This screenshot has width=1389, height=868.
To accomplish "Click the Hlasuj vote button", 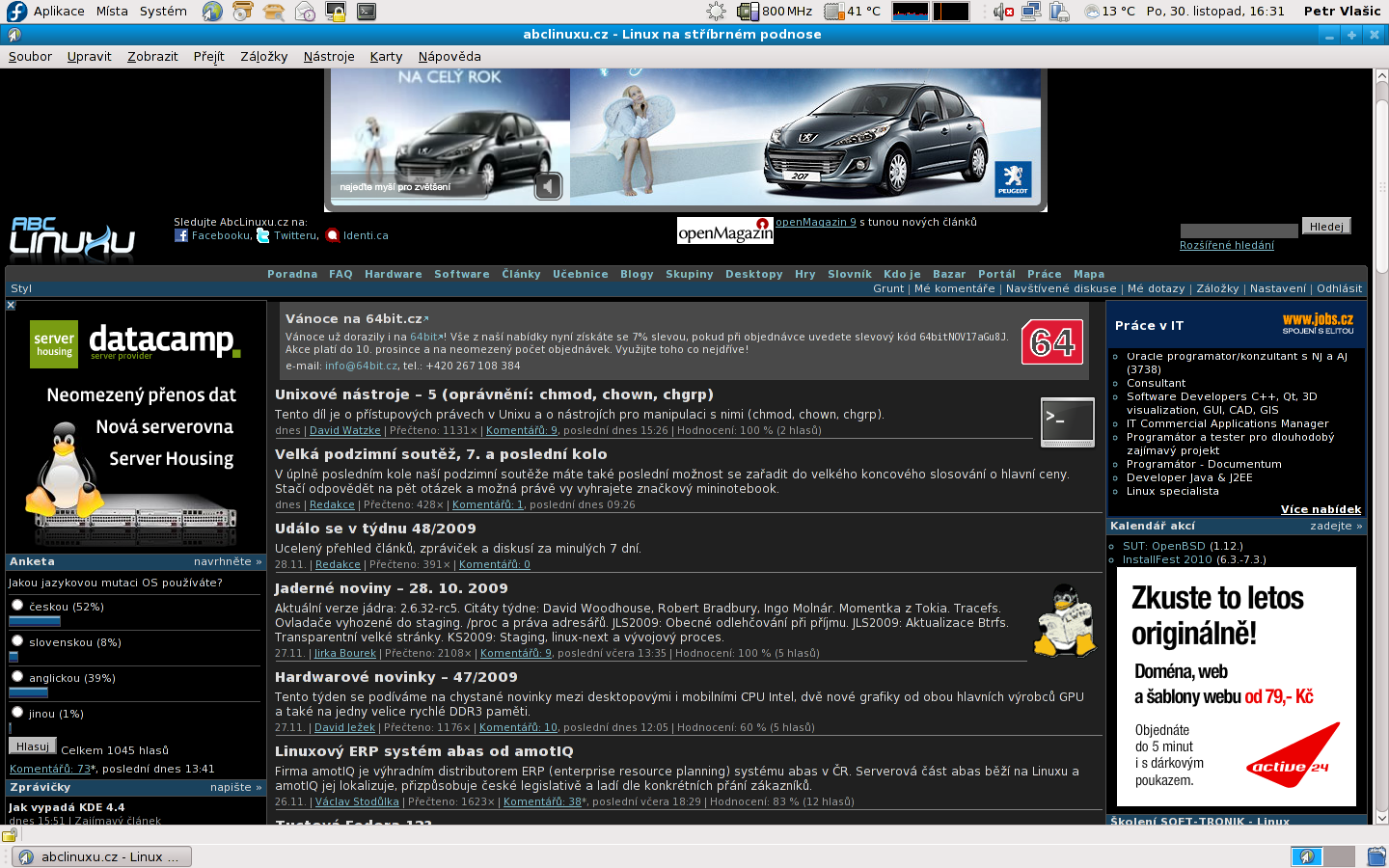I will 32,746.
